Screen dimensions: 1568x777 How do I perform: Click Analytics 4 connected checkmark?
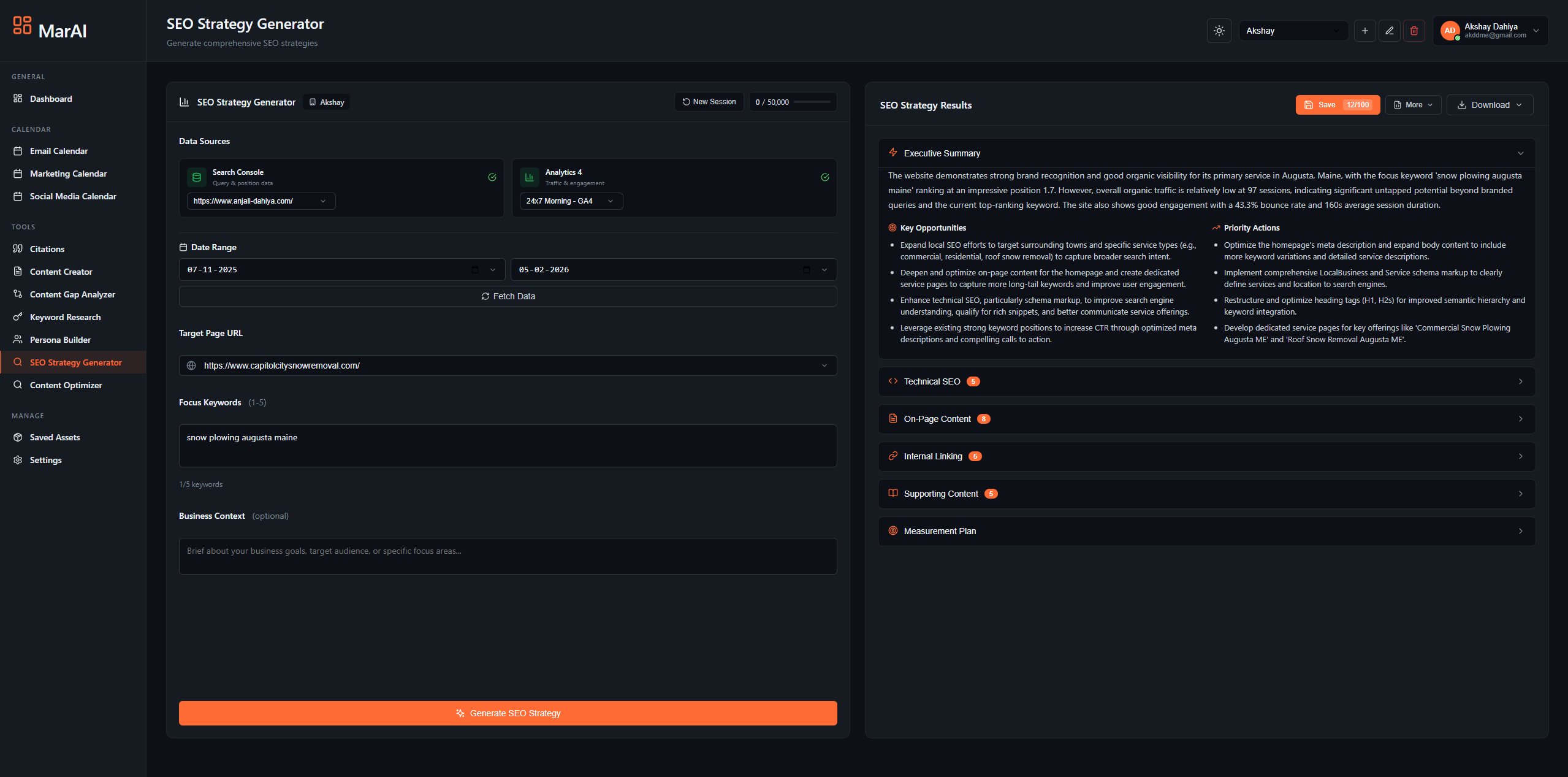pos(825,177)
